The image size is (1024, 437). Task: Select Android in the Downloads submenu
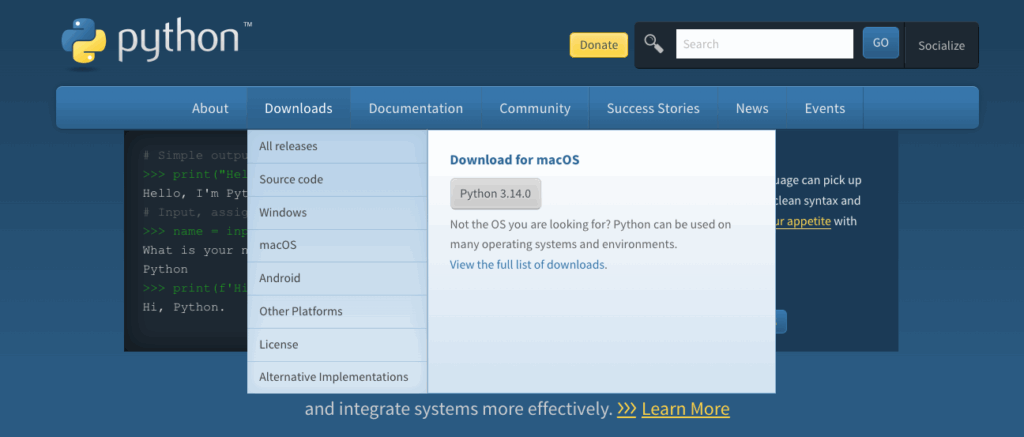[x=280, y=278]
